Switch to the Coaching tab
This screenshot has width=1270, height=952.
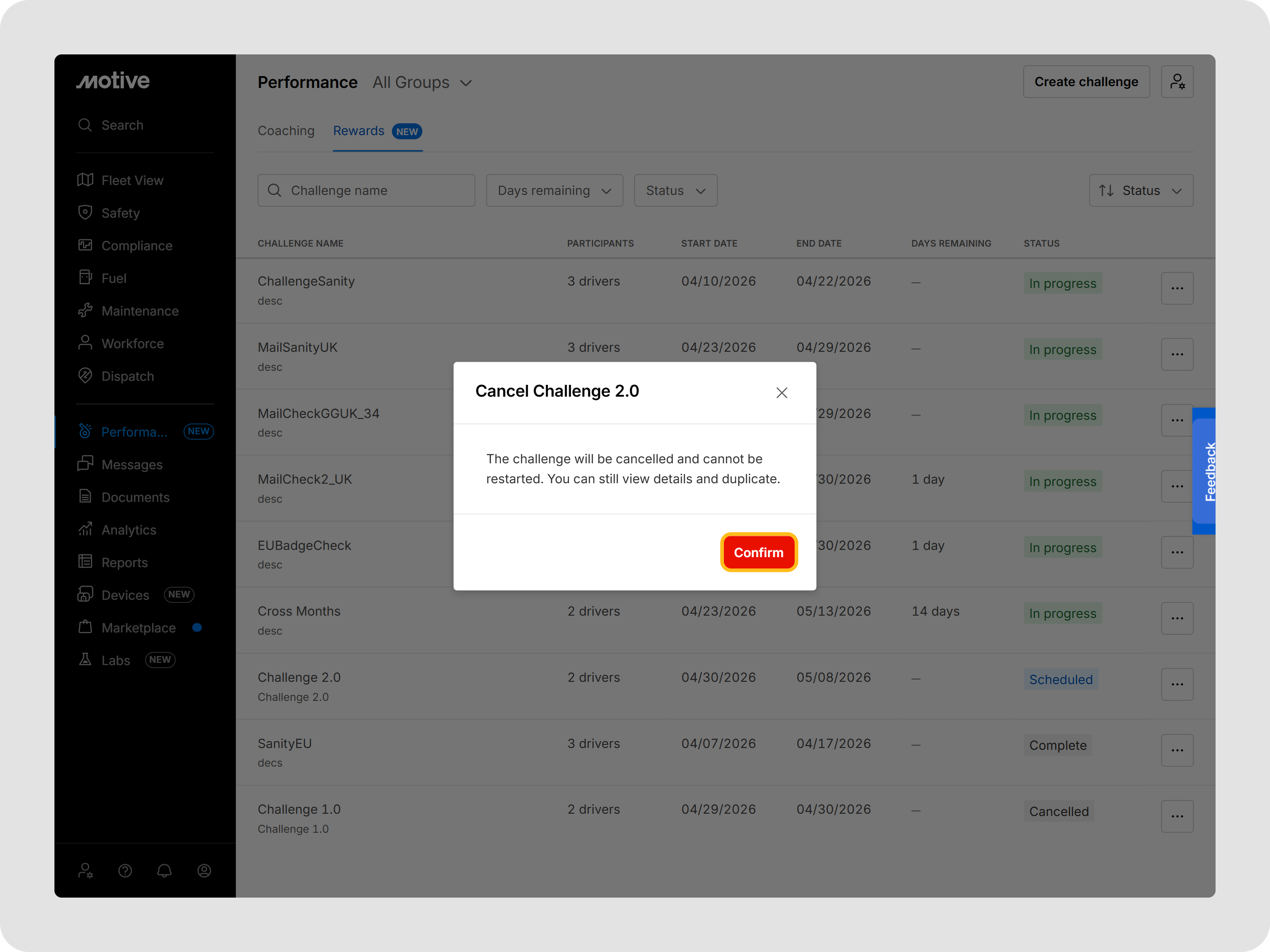coord(286,131)
